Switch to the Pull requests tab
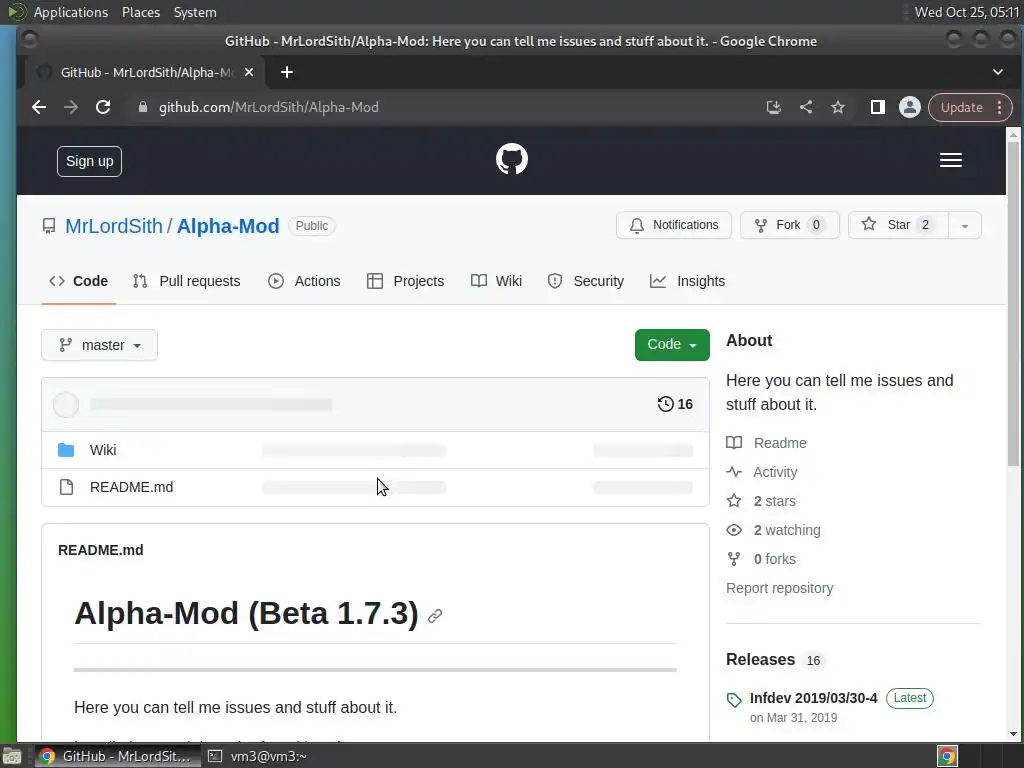 point(187,281)
